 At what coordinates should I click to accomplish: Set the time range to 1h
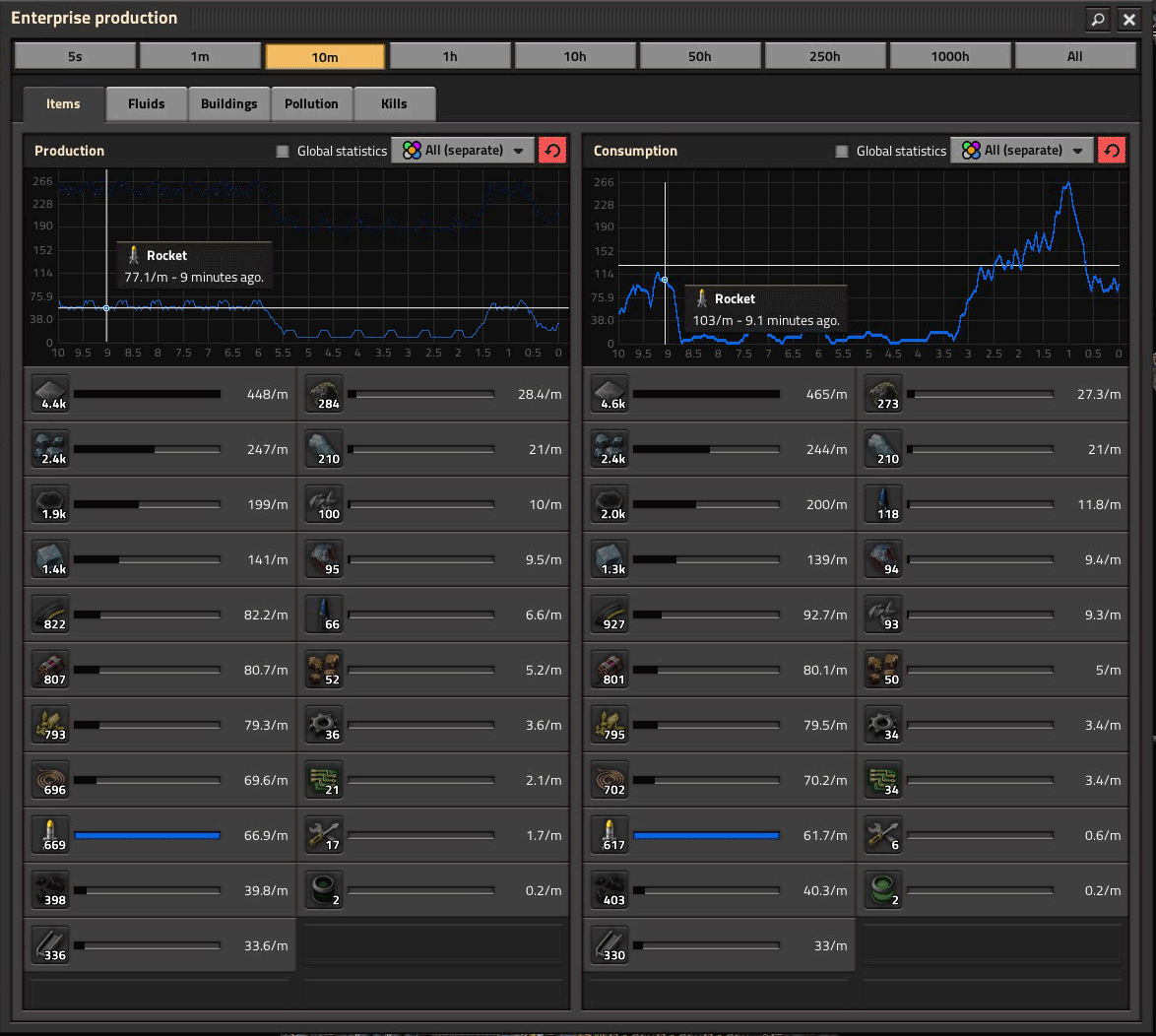coord(450,56)
